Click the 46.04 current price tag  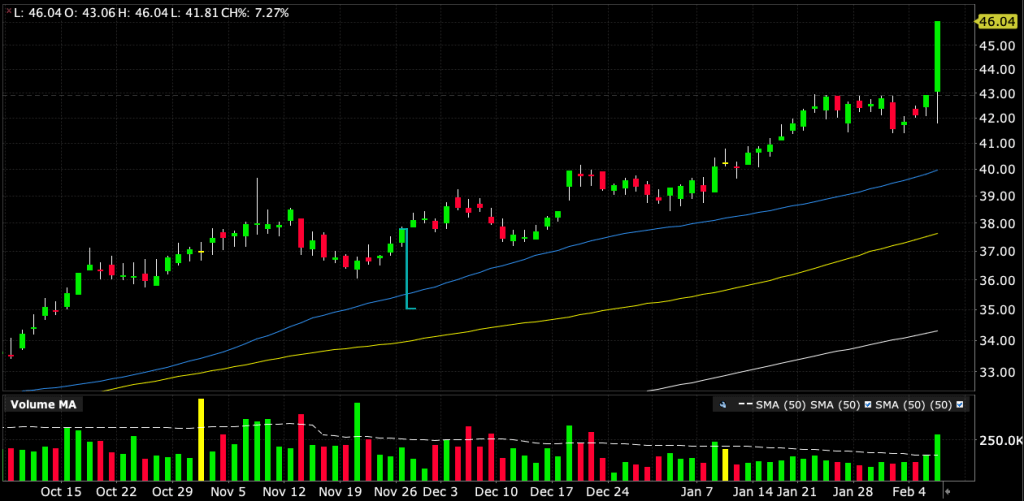pos(997,22)
